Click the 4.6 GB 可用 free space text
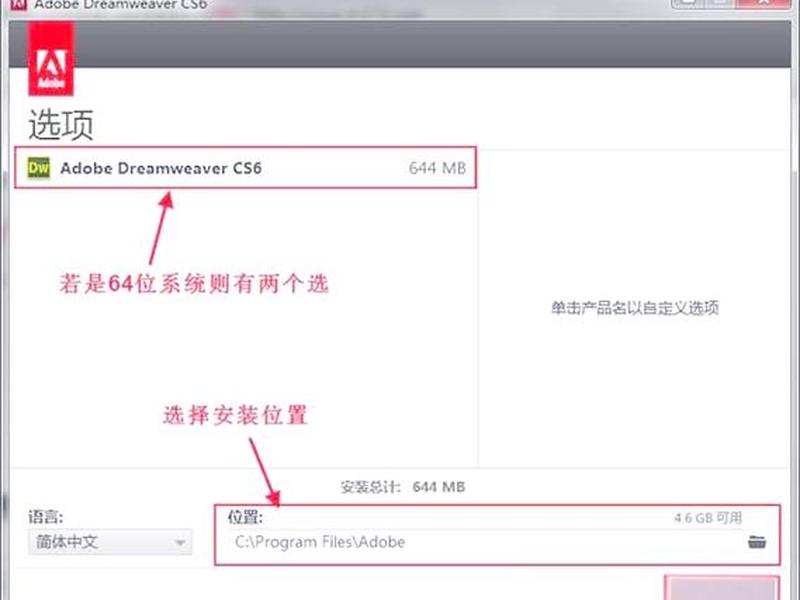Screen dimensions: 800x600 coord(708,518)
